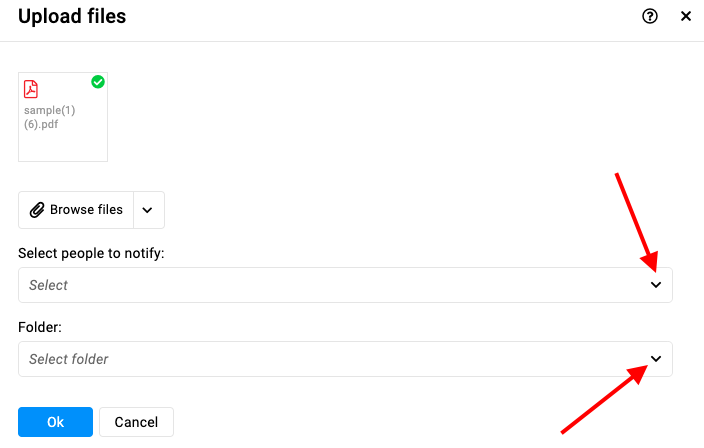Screen dimensions: 704x448
Task: Click the paperclip icon in Browse files
Action: (x=37, y=210)
